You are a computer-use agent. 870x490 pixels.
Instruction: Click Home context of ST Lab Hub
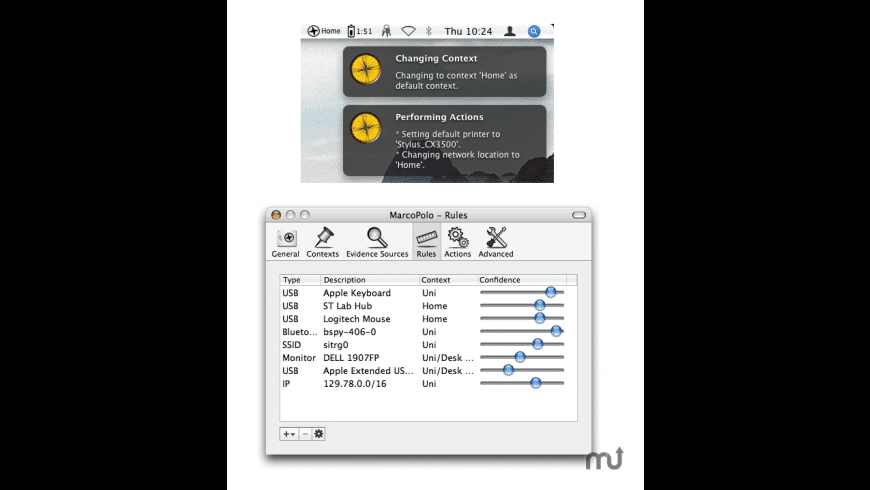pos(434,306)
